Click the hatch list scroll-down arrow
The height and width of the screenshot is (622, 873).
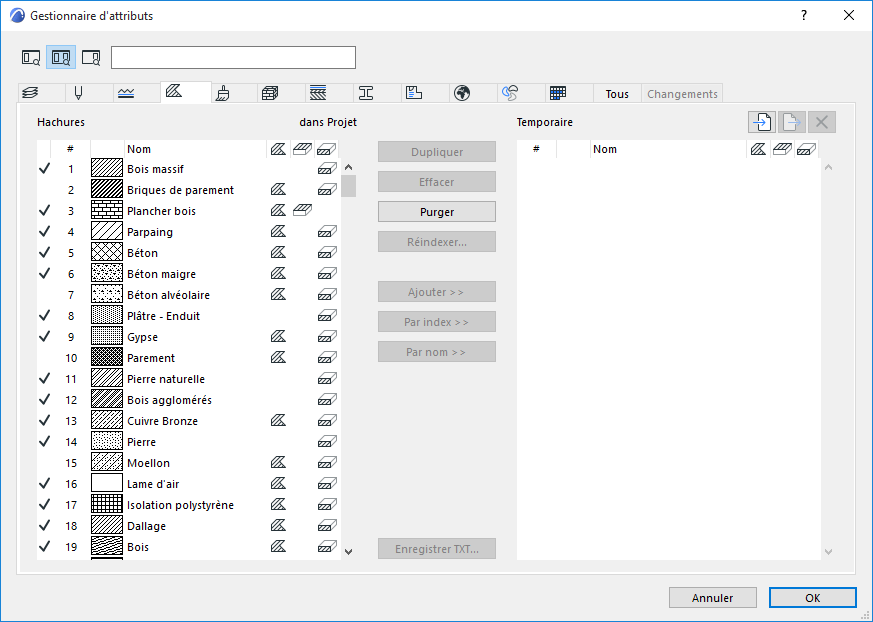(348, 551)
